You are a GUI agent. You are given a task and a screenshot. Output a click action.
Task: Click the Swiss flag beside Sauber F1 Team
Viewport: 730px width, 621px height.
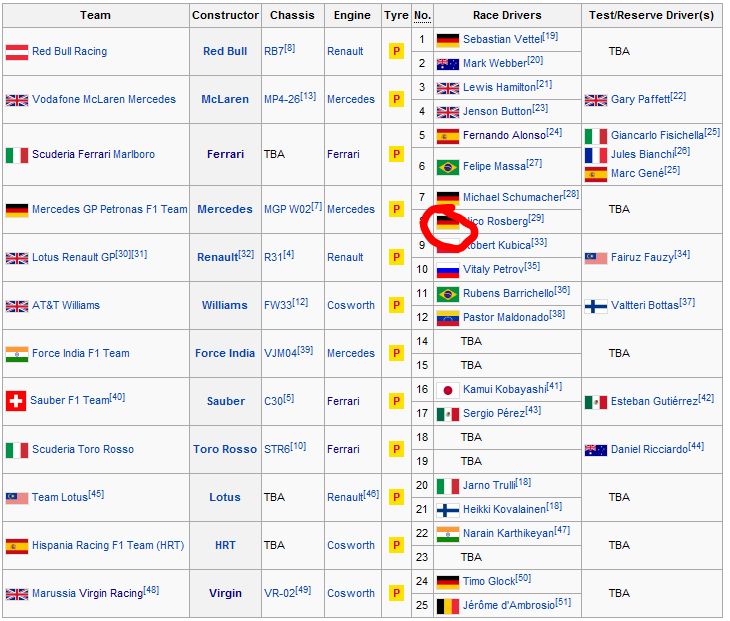[x=16, y=401]
